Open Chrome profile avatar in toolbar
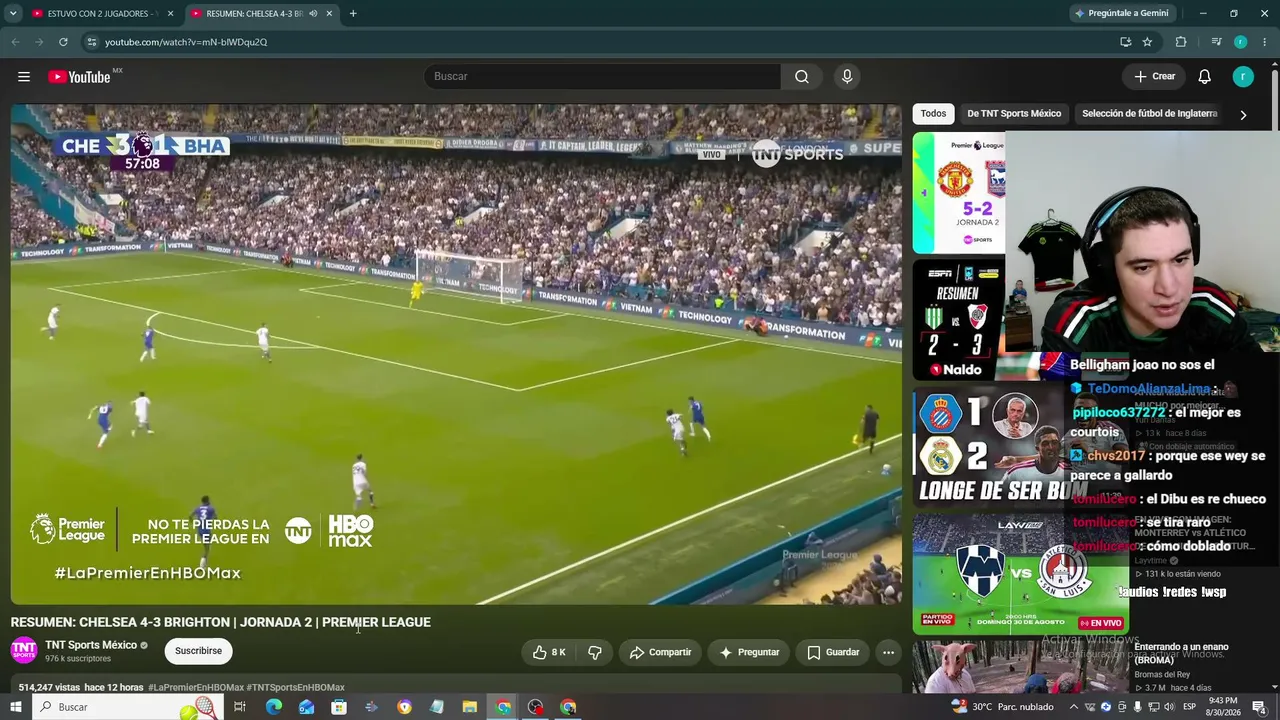The width and height of the screenshot is (1280, 720). click(x=1241, y=42)
